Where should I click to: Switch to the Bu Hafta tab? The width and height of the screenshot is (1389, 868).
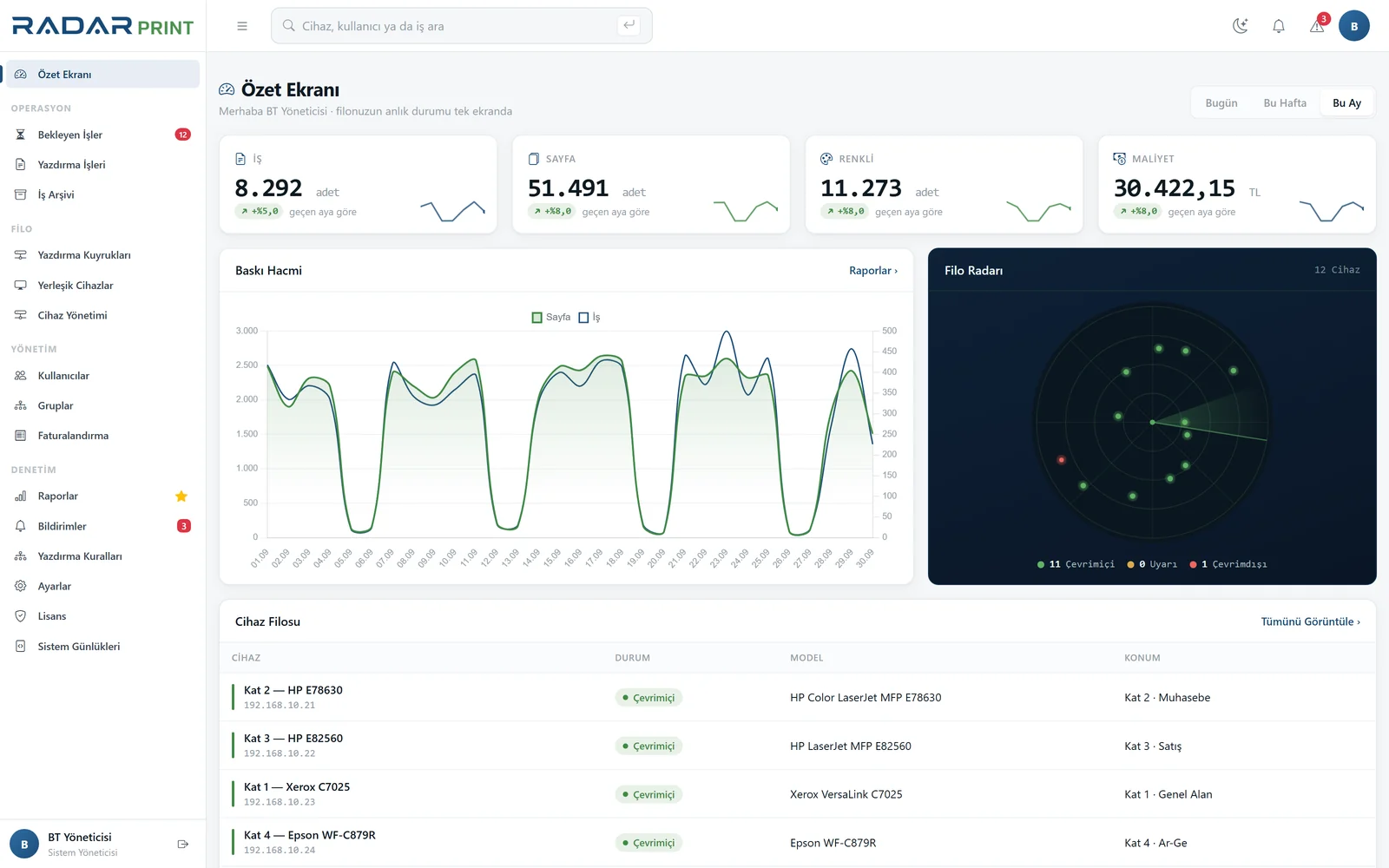(1285, 103)
